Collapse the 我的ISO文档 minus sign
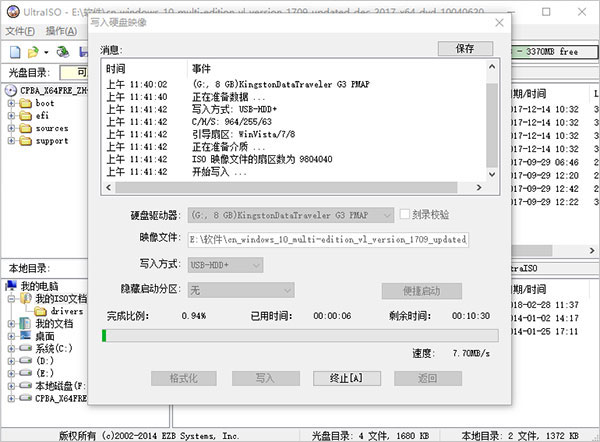The image size is (600, 442). tap(11, 298)
